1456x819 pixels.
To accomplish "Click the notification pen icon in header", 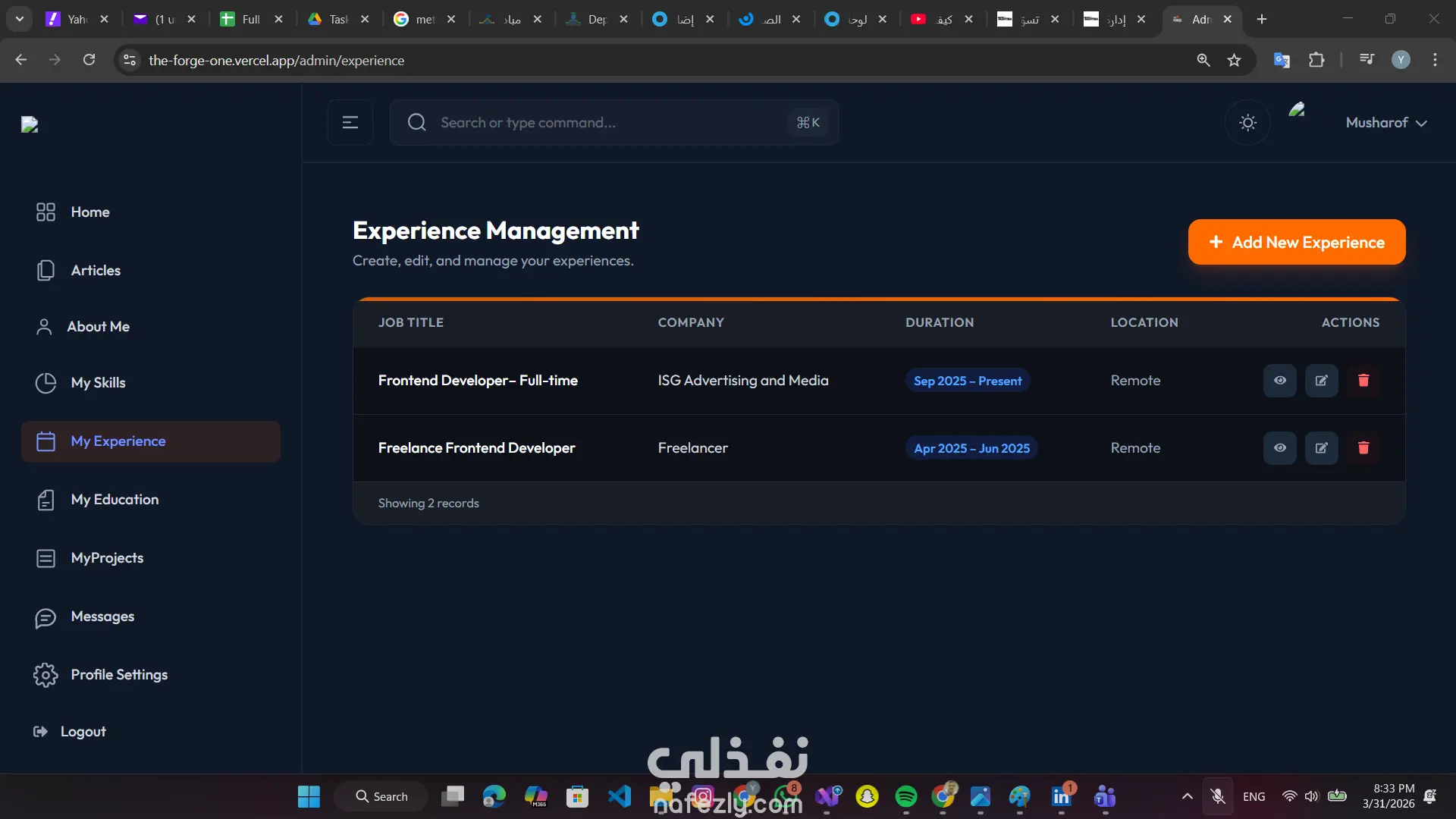I will click(1297, 110).
